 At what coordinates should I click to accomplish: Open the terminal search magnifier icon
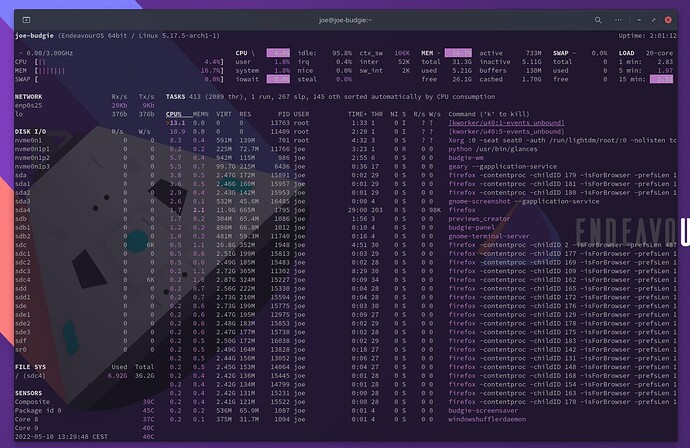598,20
